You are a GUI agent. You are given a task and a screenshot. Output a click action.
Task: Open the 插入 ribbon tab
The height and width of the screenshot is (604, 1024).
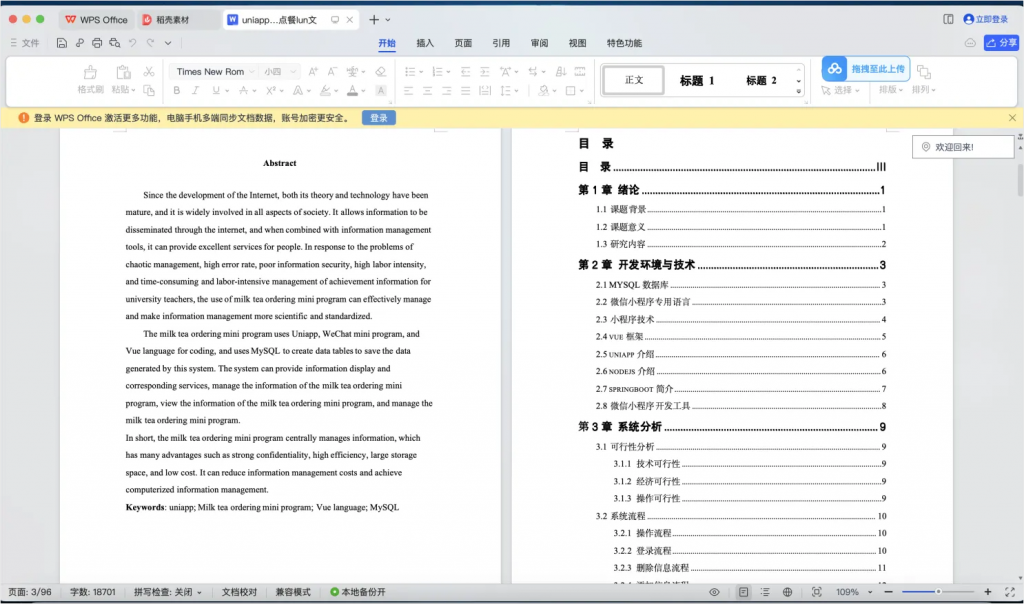[425, 43]
